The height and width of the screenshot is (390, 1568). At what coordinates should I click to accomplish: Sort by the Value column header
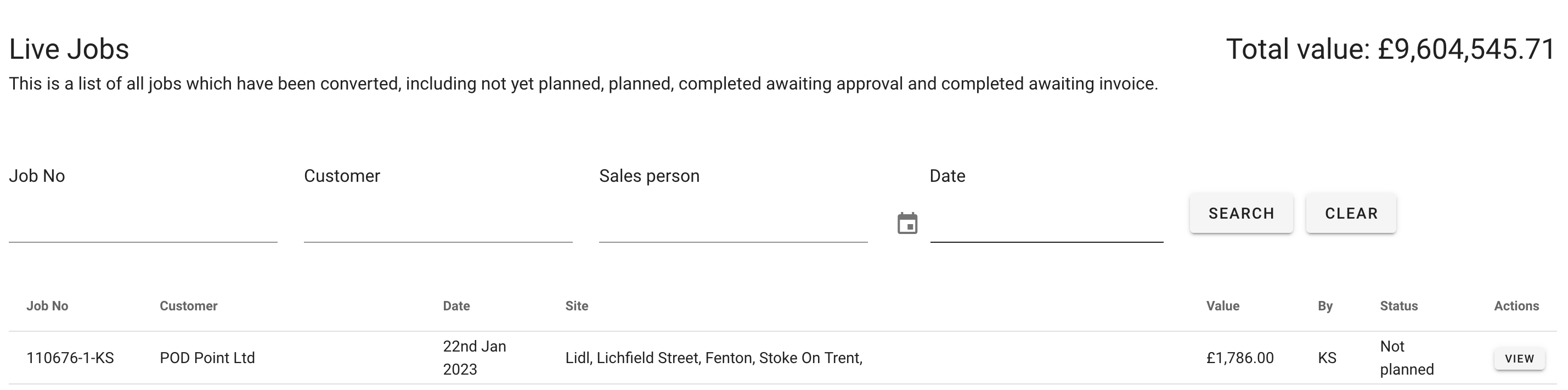[x=1222, y=306]
